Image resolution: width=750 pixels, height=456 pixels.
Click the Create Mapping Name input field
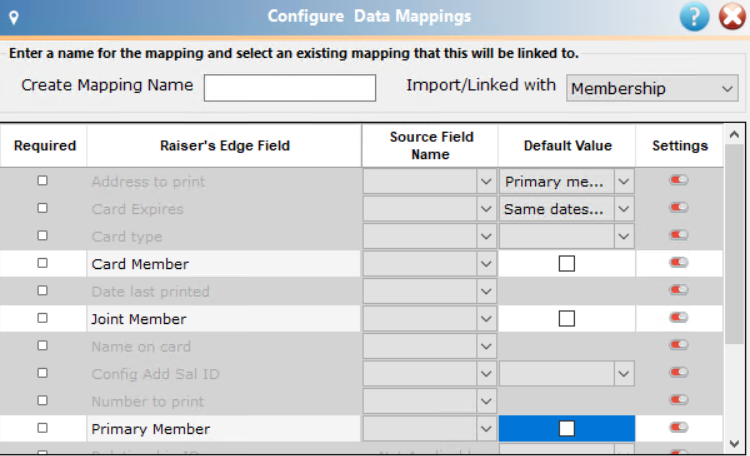click(290, 88)
